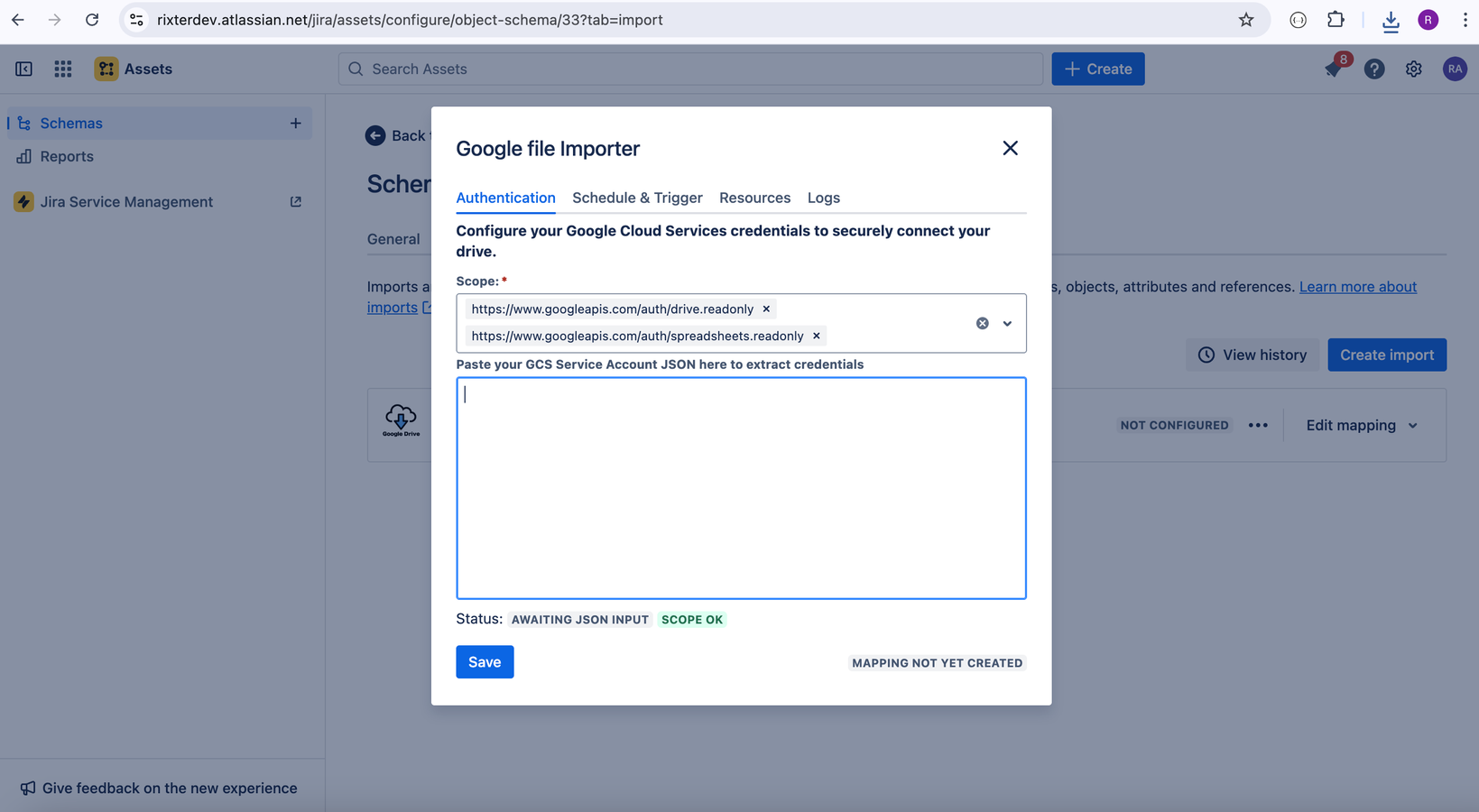The image size is (1479, 812).
Task: Open browser extensions puzzle icon
Action: pyautogui.click(x=1336, y=20)
